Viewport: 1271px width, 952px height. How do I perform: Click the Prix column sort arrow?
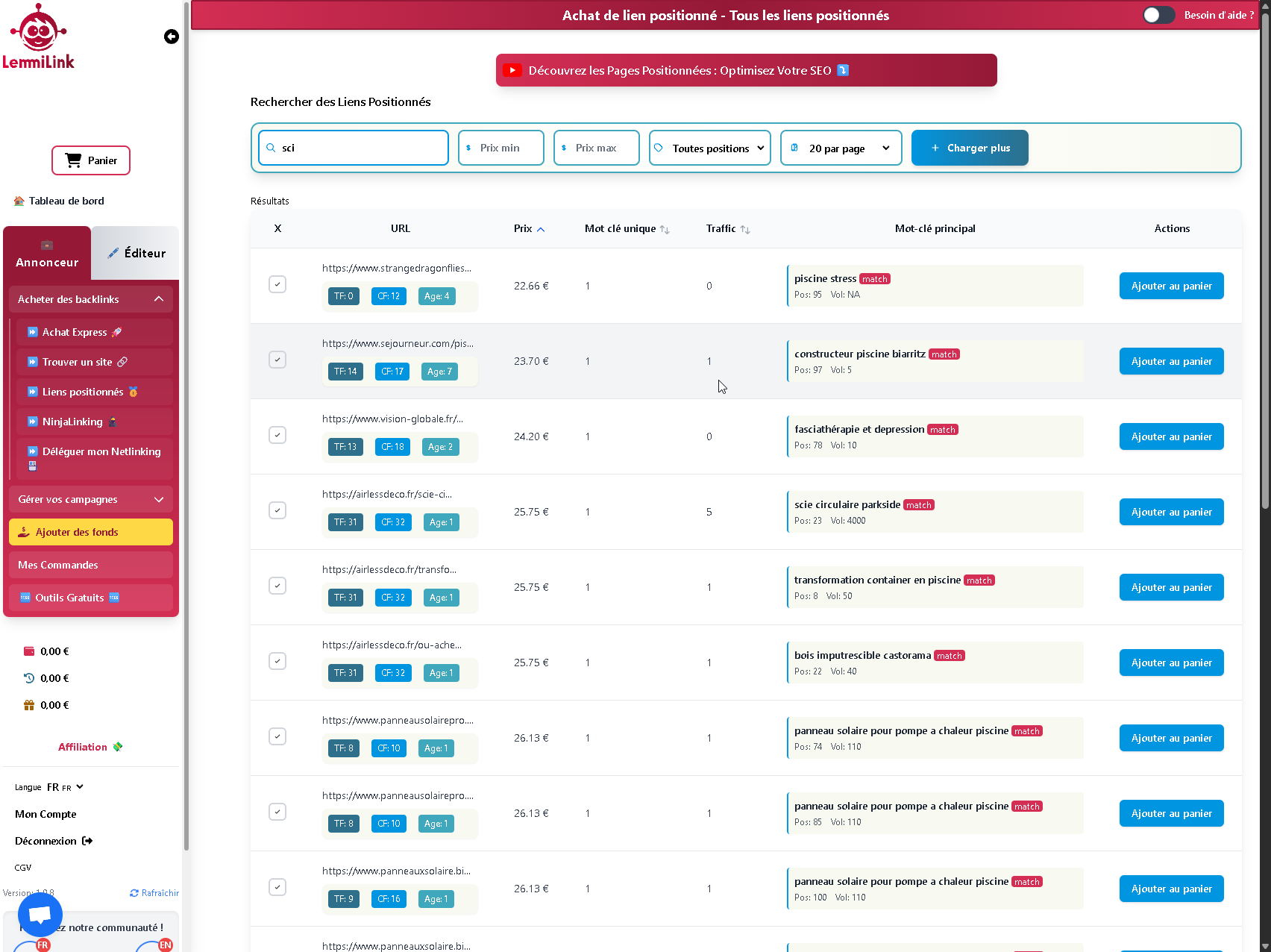[541, 229]
